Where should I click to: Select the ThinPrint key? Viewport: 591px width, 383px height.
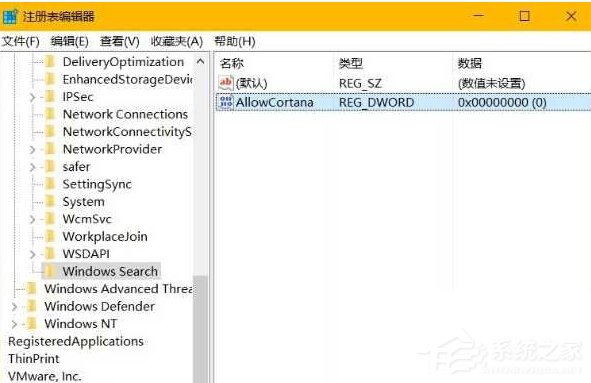point(34,358)
